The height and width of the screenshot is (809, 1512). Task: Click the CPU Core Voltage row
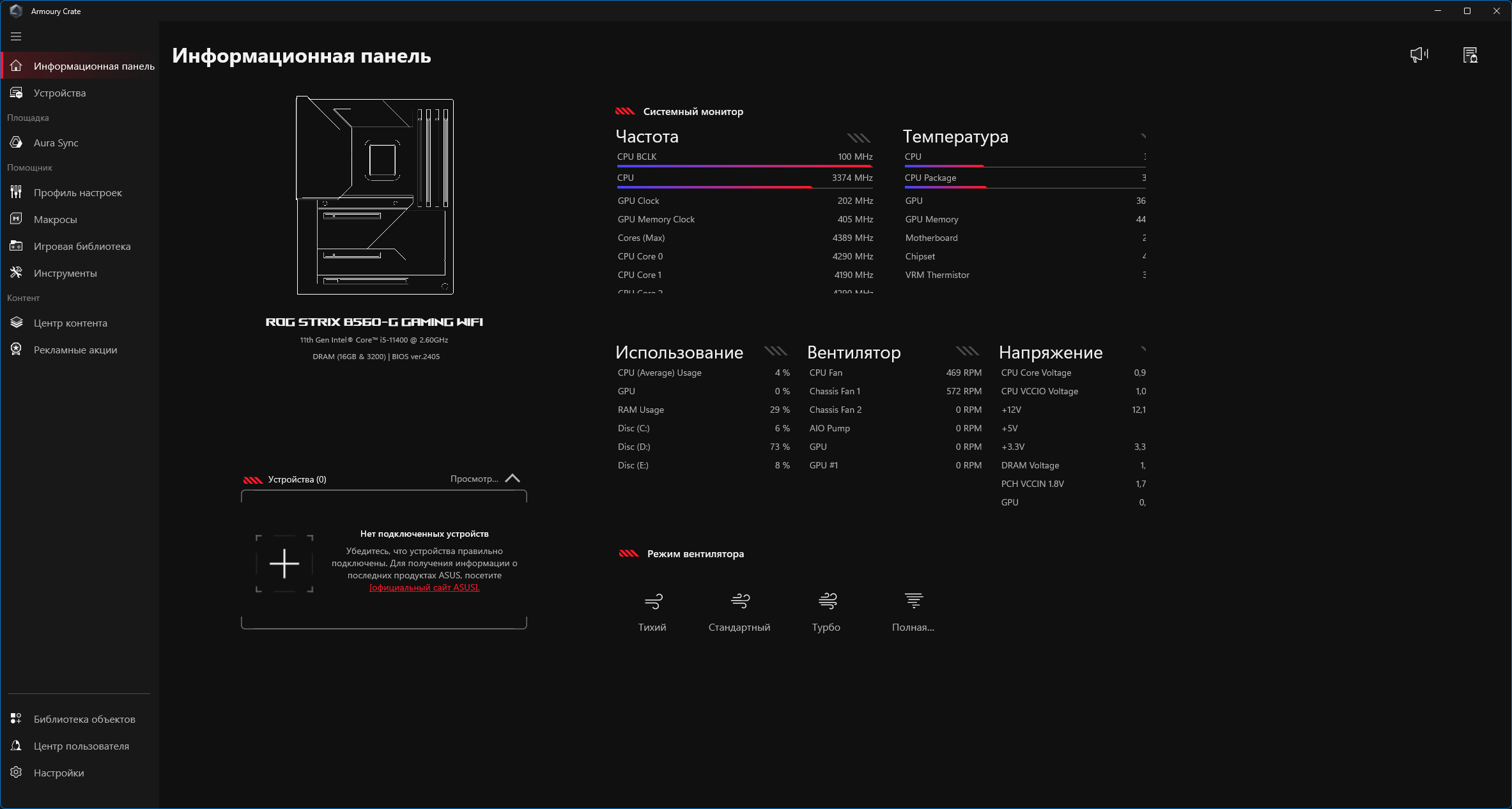point(1074,373)
